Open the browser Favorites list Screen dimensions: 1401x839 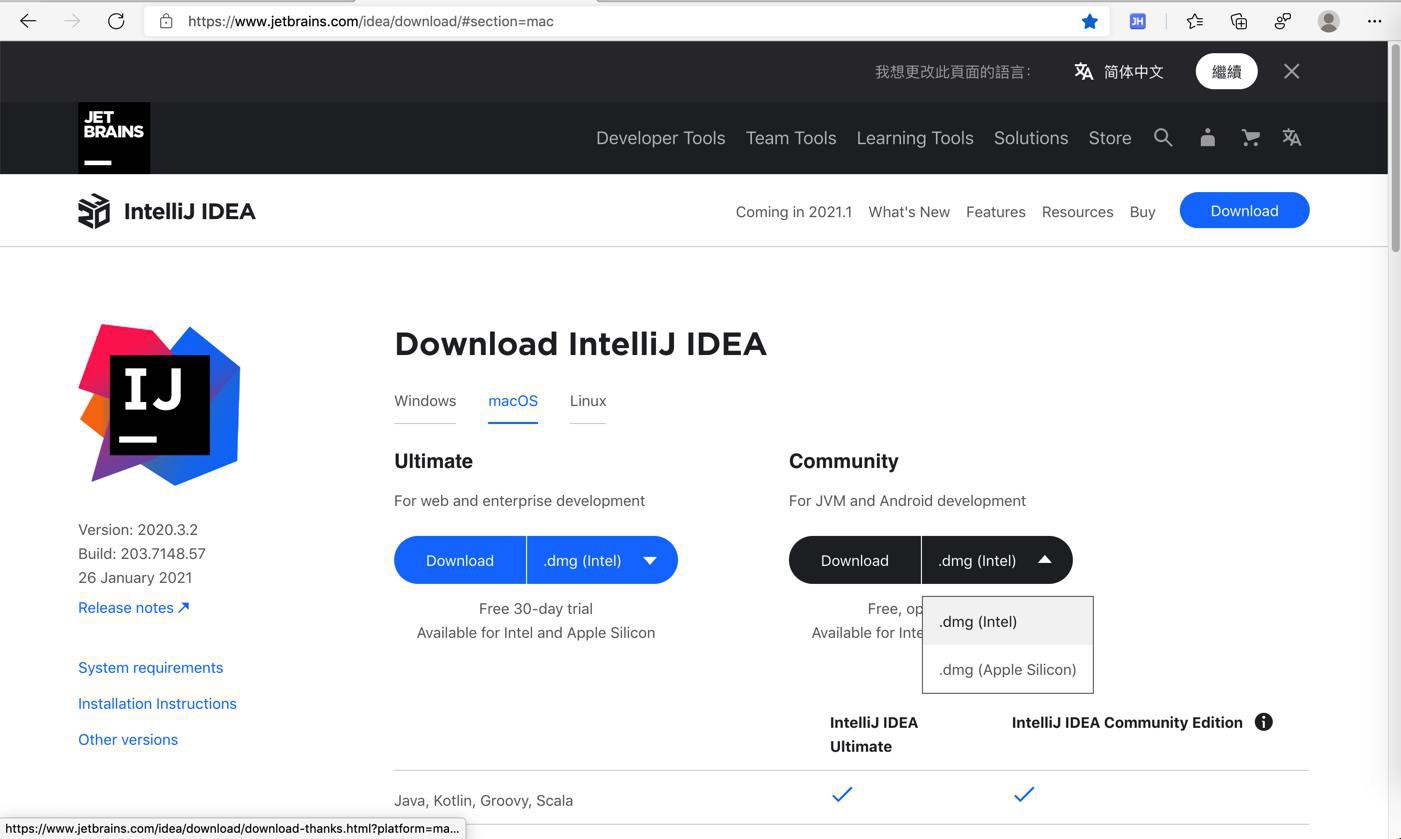[x=1195, y=21]
